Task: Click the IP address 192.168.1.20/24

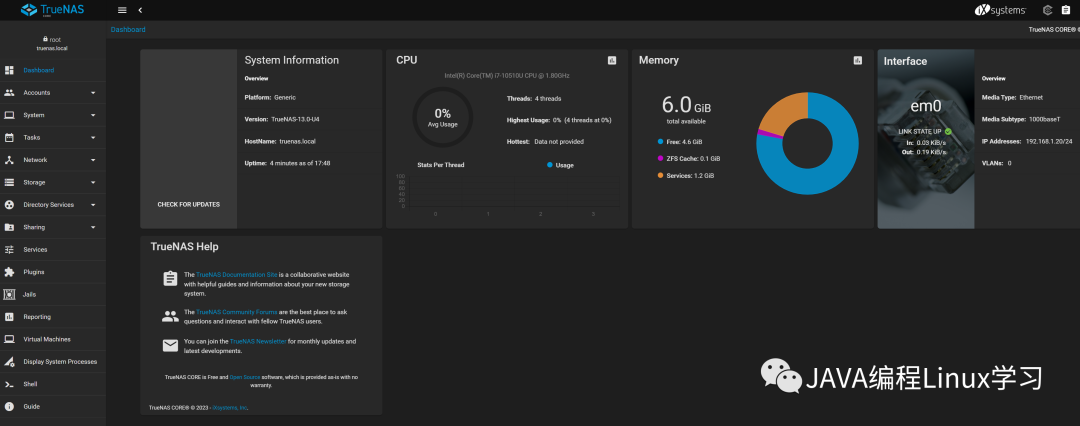Action: 1048,141
